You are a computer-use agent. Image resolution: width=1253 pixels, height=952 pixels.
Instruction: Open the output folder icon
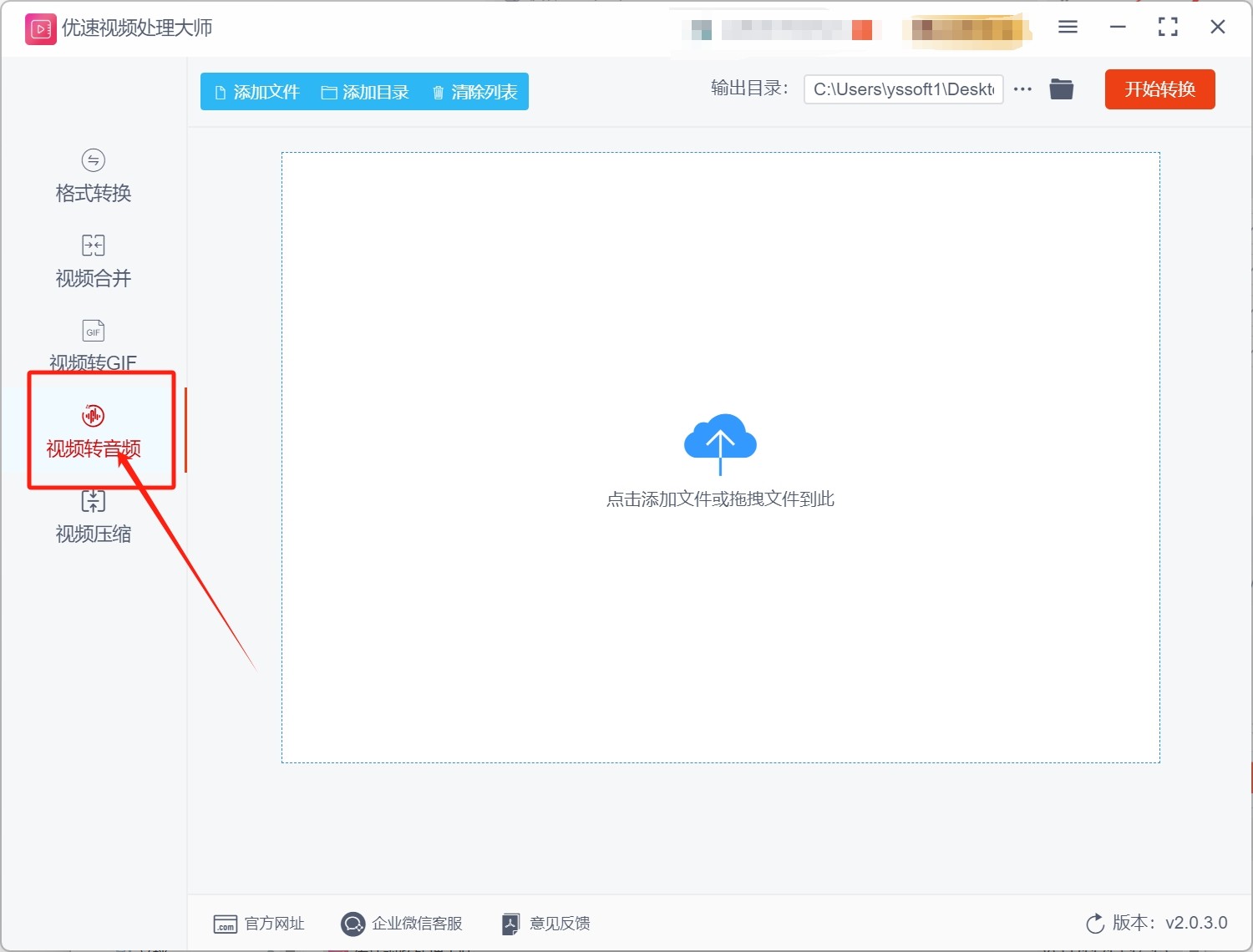1061,89
